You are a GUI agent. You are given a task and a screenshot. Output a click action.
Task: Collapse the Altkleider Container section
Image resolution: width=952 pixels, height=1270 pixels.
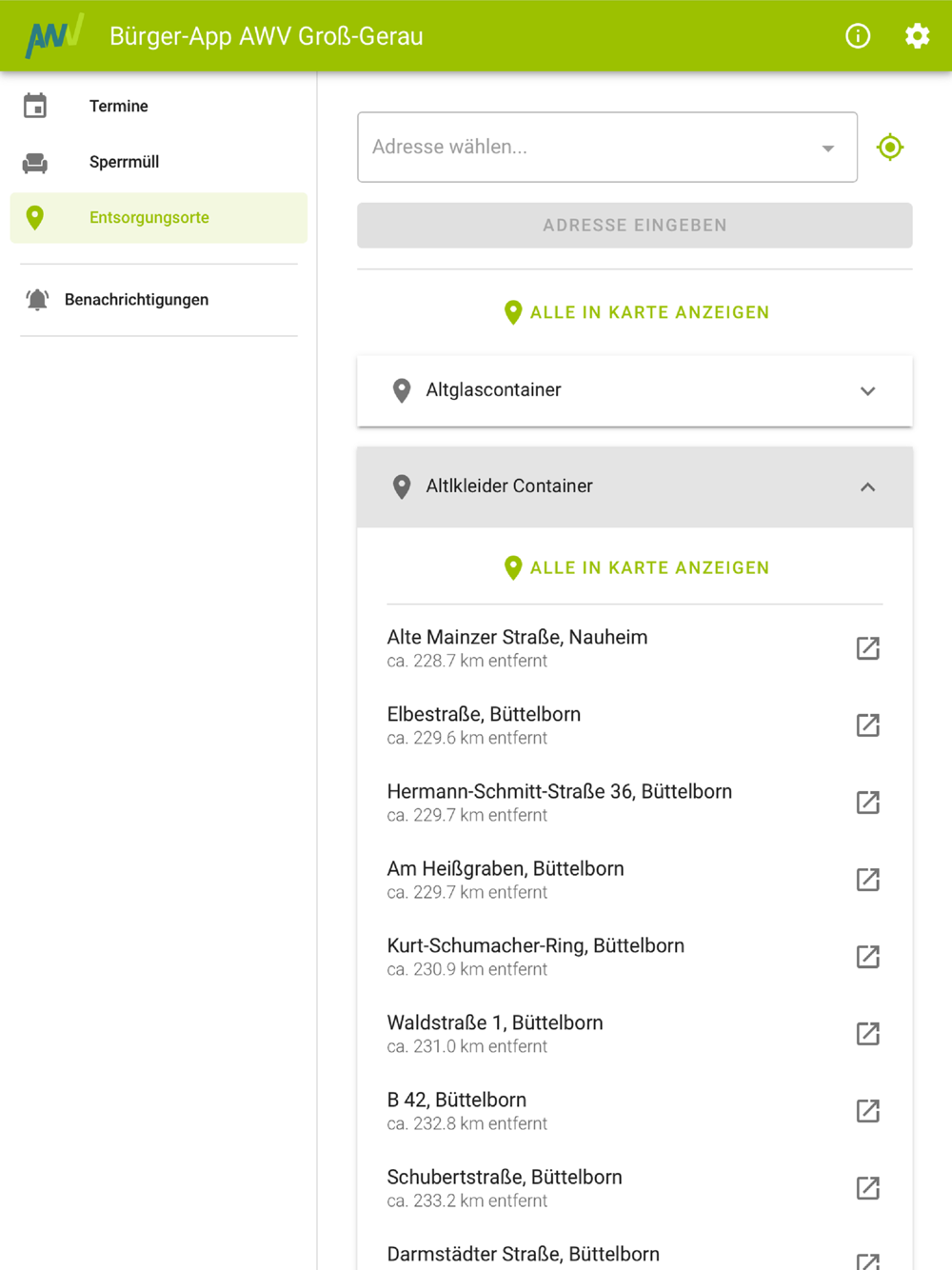[x=635, y=486]
